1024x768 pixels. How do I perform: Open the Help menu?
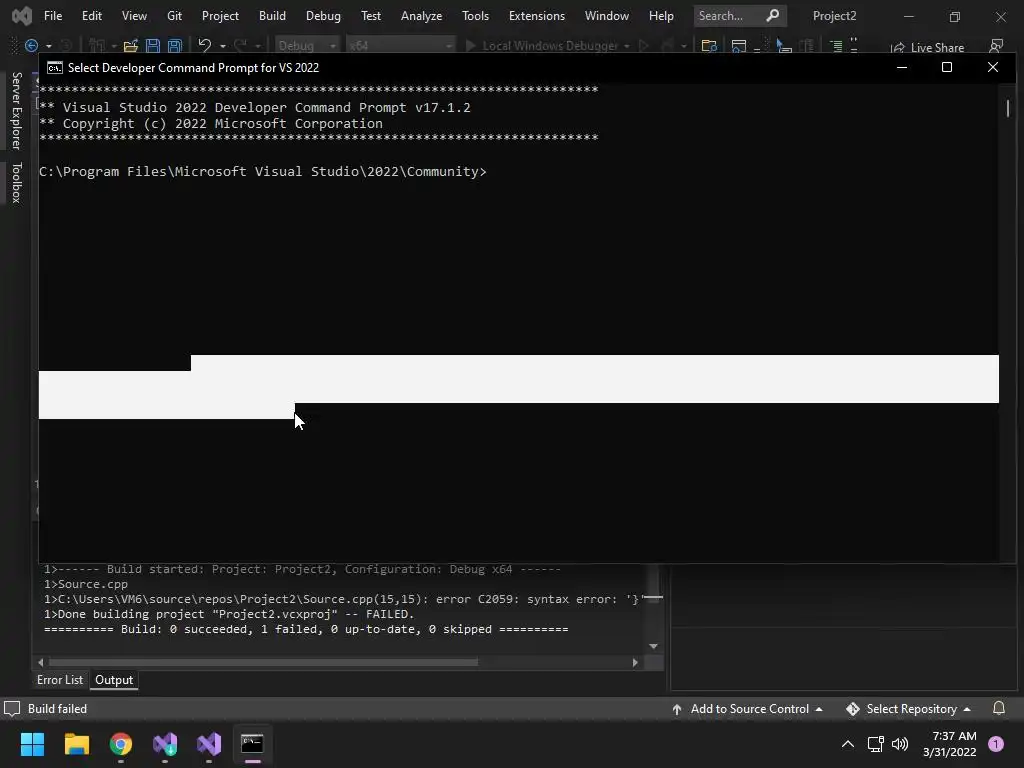coord(661,16)
